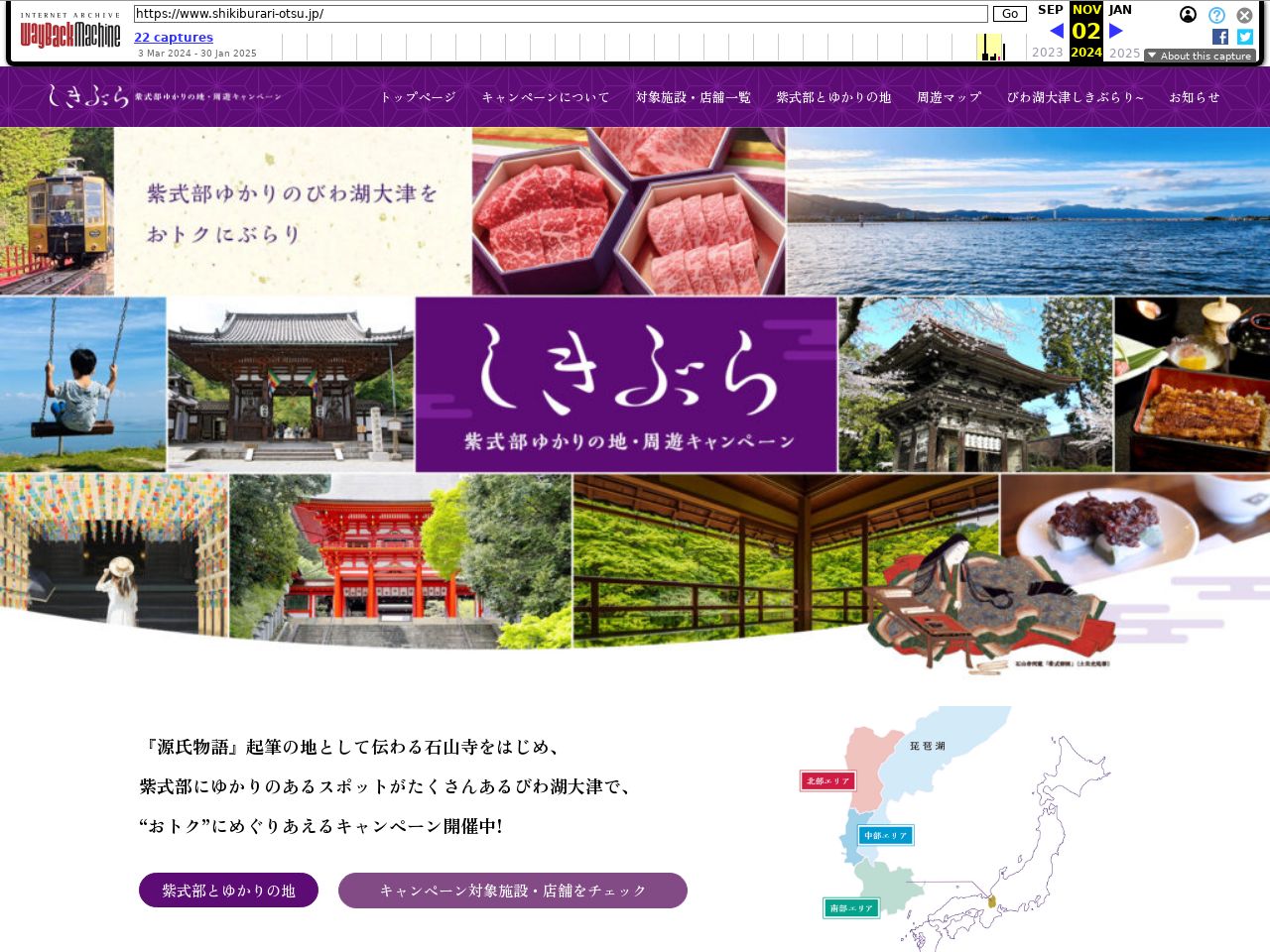Click the grilled eel dish photo

click(x=1192, y=385)
